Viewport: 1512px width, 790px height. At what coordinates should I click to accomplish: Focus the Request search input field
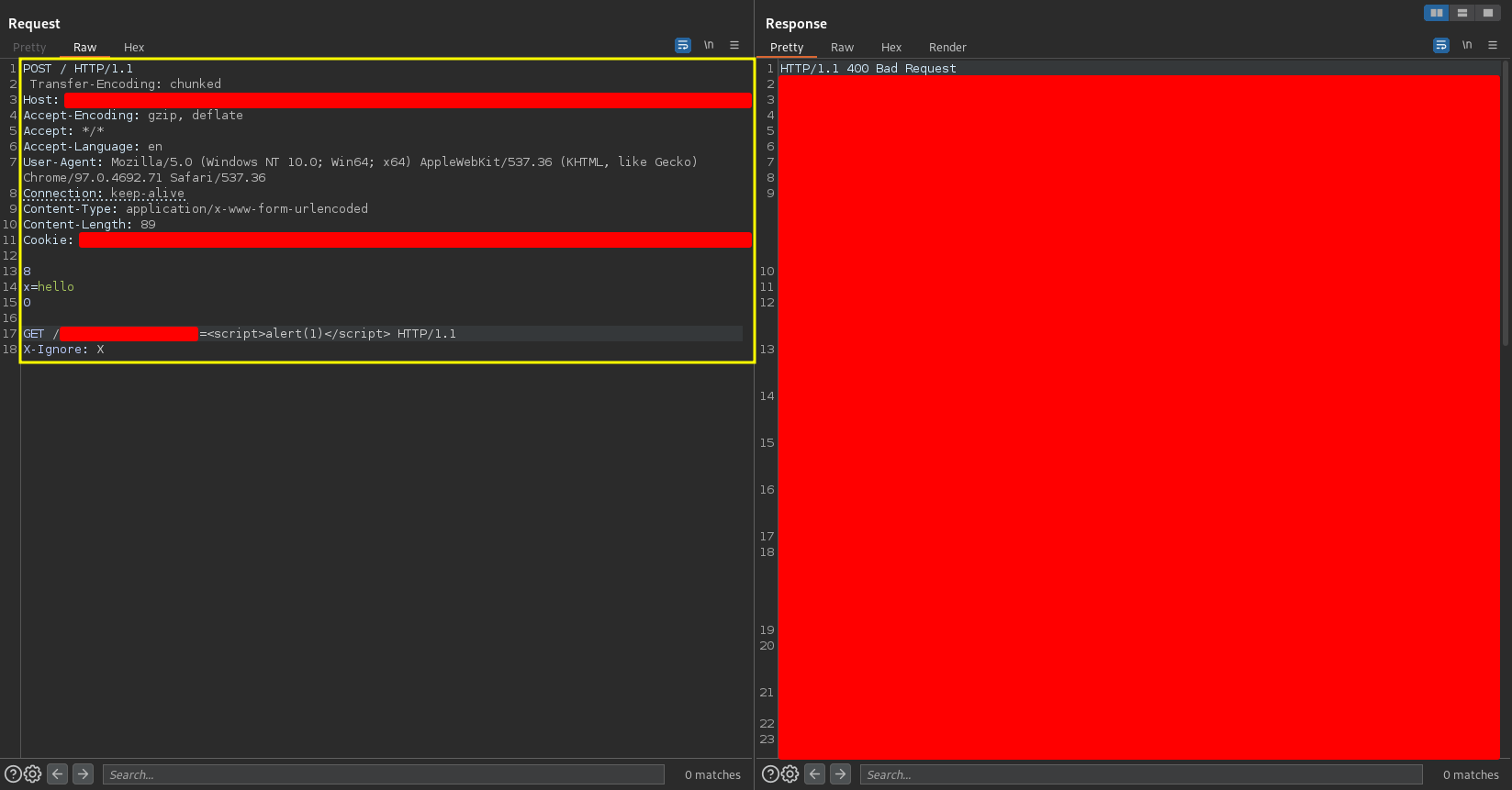384,774
